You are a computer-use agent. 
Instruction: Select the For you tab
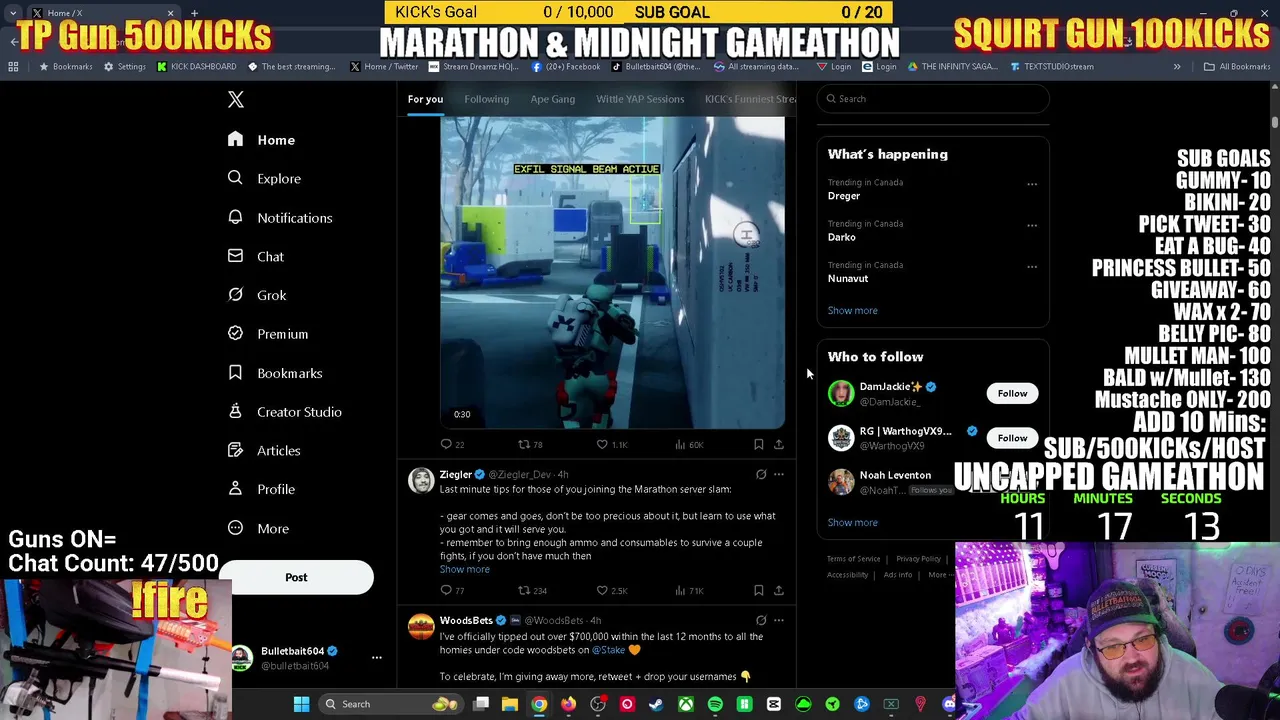[425, 99]
